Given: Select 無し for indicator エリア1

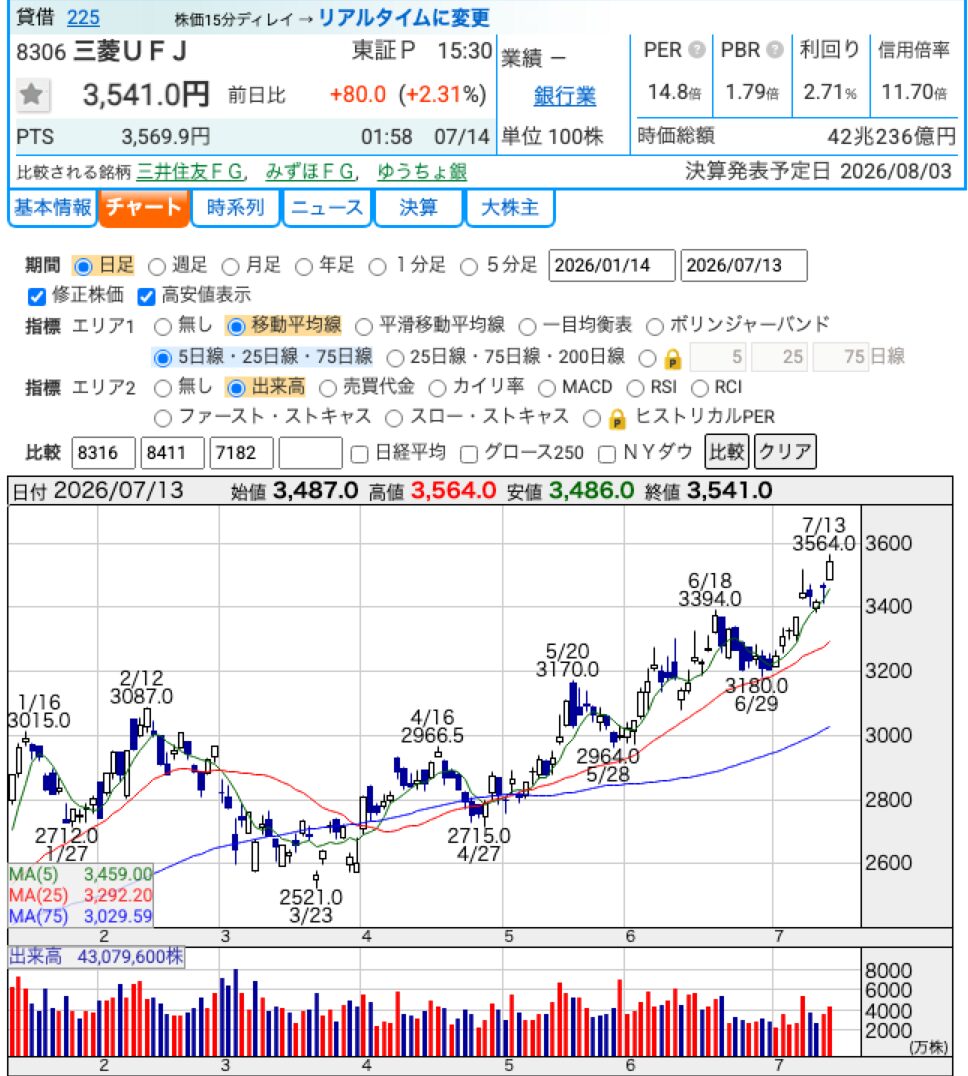Looking at the screenshot, I should pos(163,327).
